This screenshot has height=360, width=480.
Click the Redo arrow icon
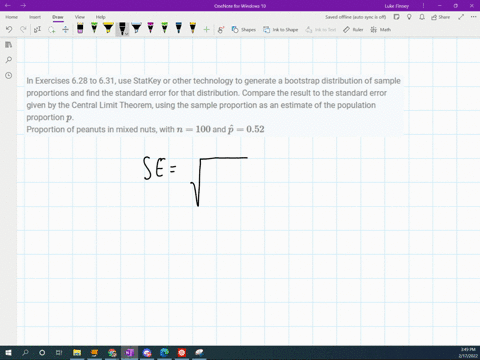coord(23,30)
